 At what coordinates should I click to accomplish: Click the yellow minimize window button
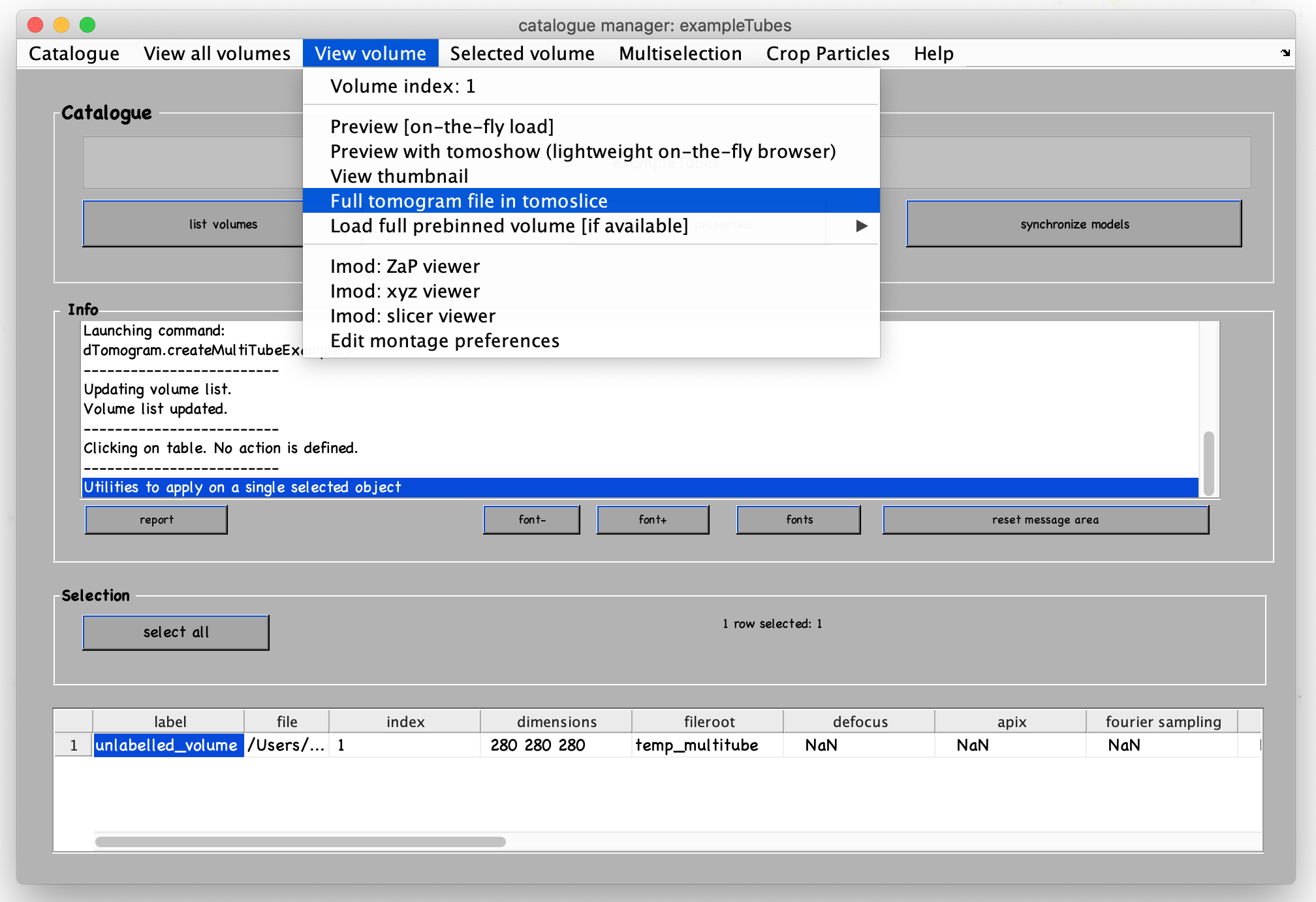pos(61,25)
